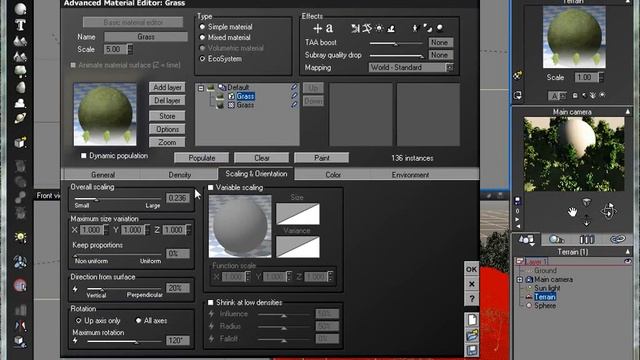The width and height of the screenshot is (640, 360).
Task: Add a plant with the tree icon
Action: 20,71
